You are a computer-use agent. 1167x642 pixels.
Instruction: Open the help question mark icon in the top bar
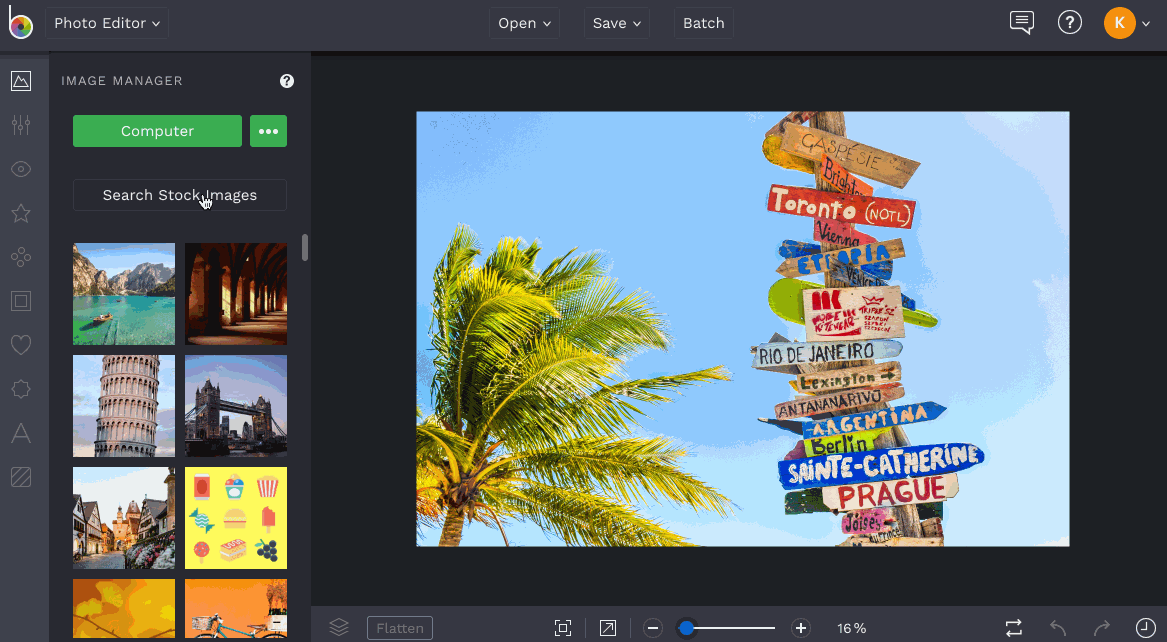point(1070,23)
